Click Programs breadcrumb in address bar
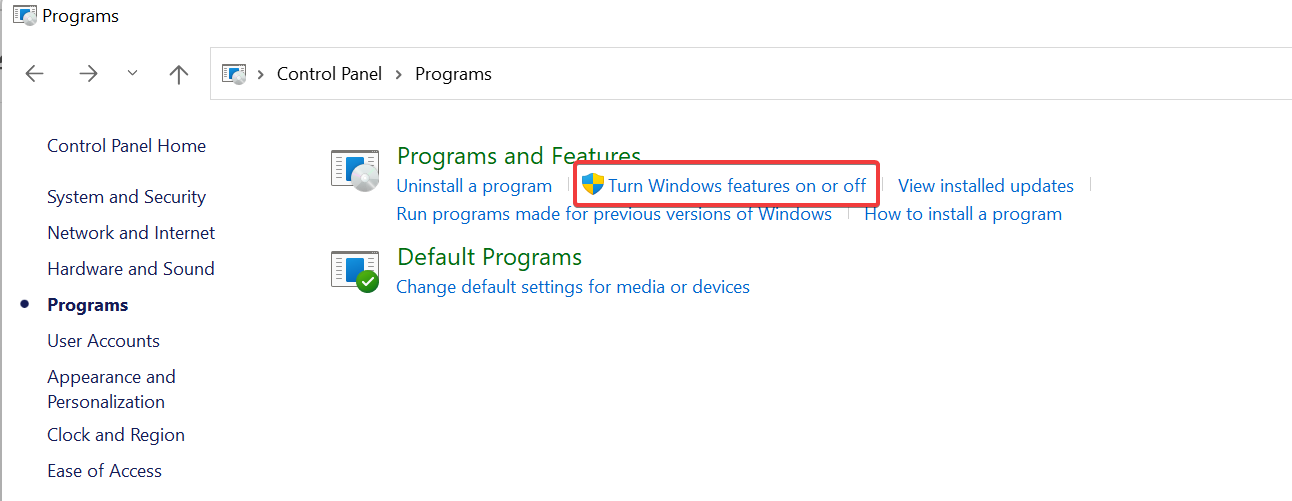The image size is (1292, 501). point(453,74)
